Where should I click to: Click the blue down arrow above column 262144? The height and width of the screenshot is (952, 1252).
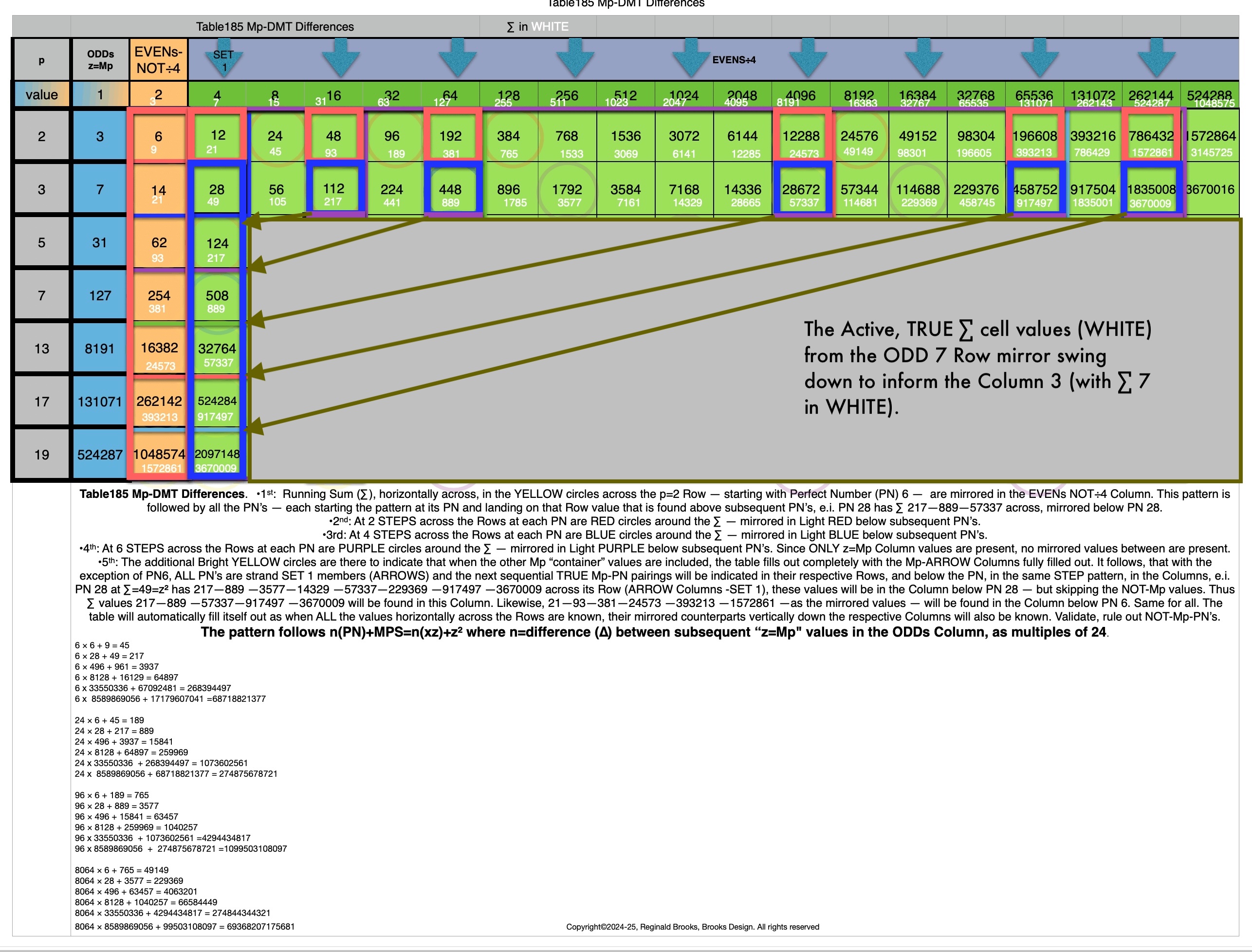click(x=1157, y=58)
